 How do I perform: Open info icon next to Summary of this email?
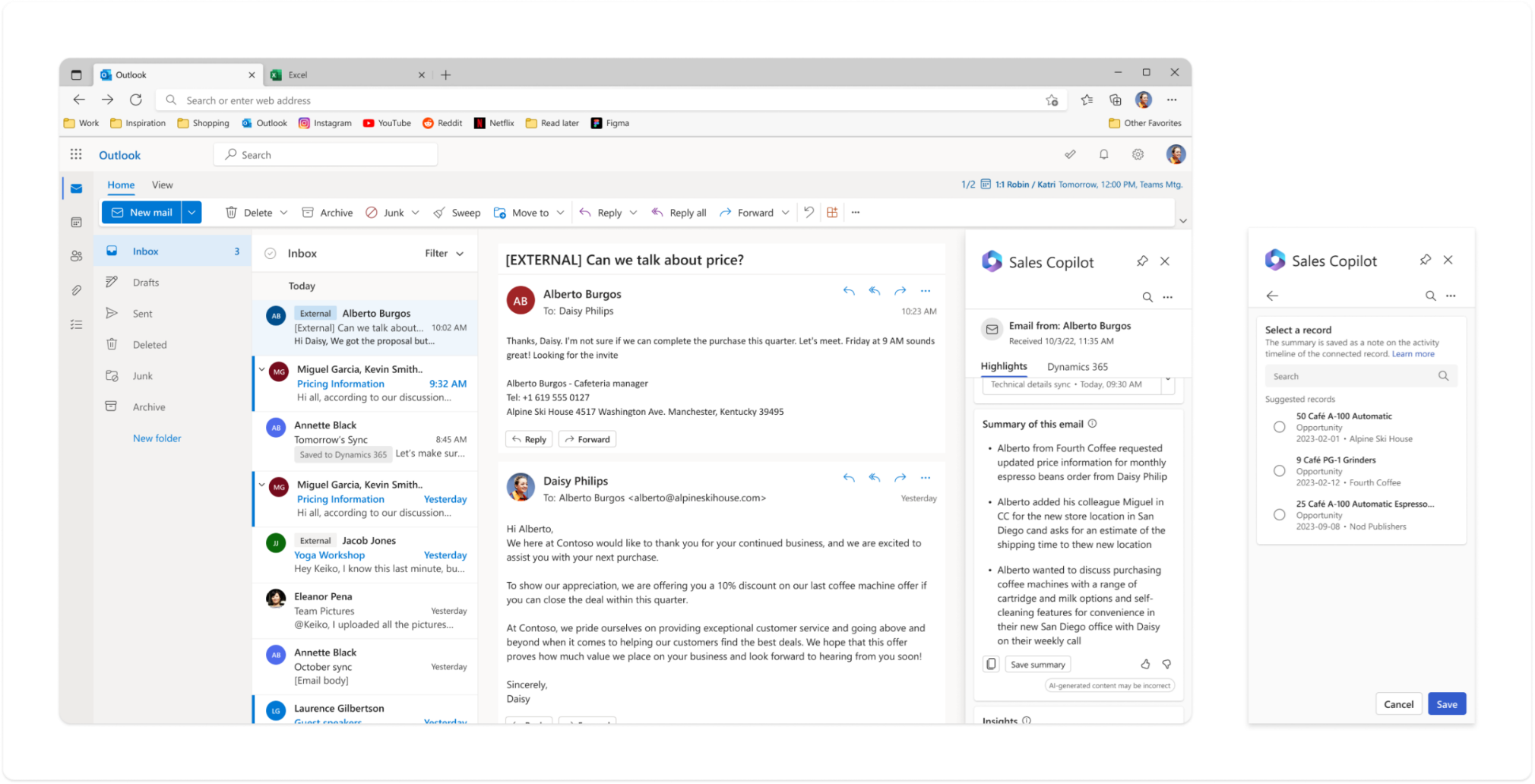tap(1092, 424)
